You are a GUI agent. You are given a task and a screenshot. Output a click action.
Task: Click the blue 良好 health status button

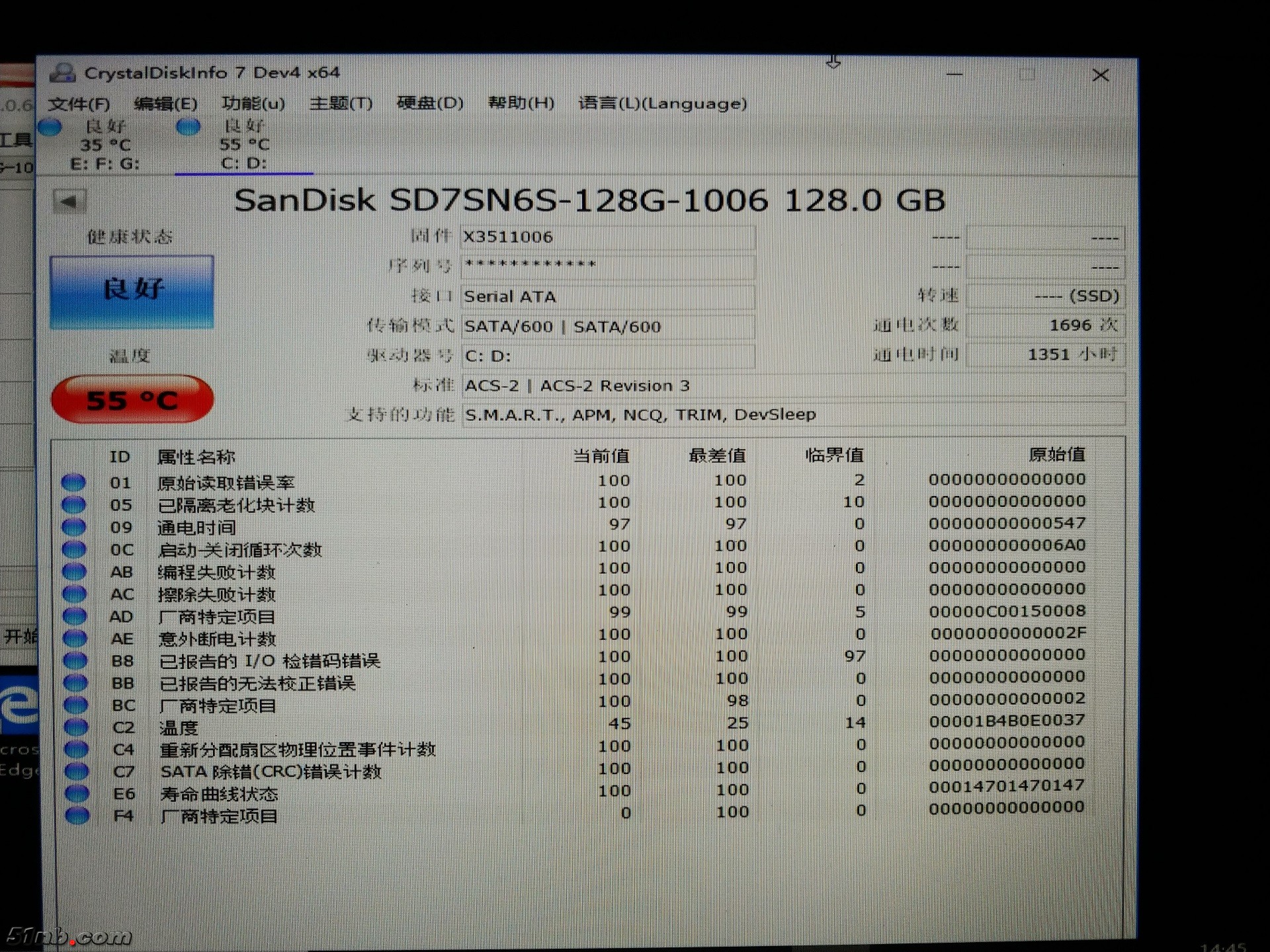(132, 292)
